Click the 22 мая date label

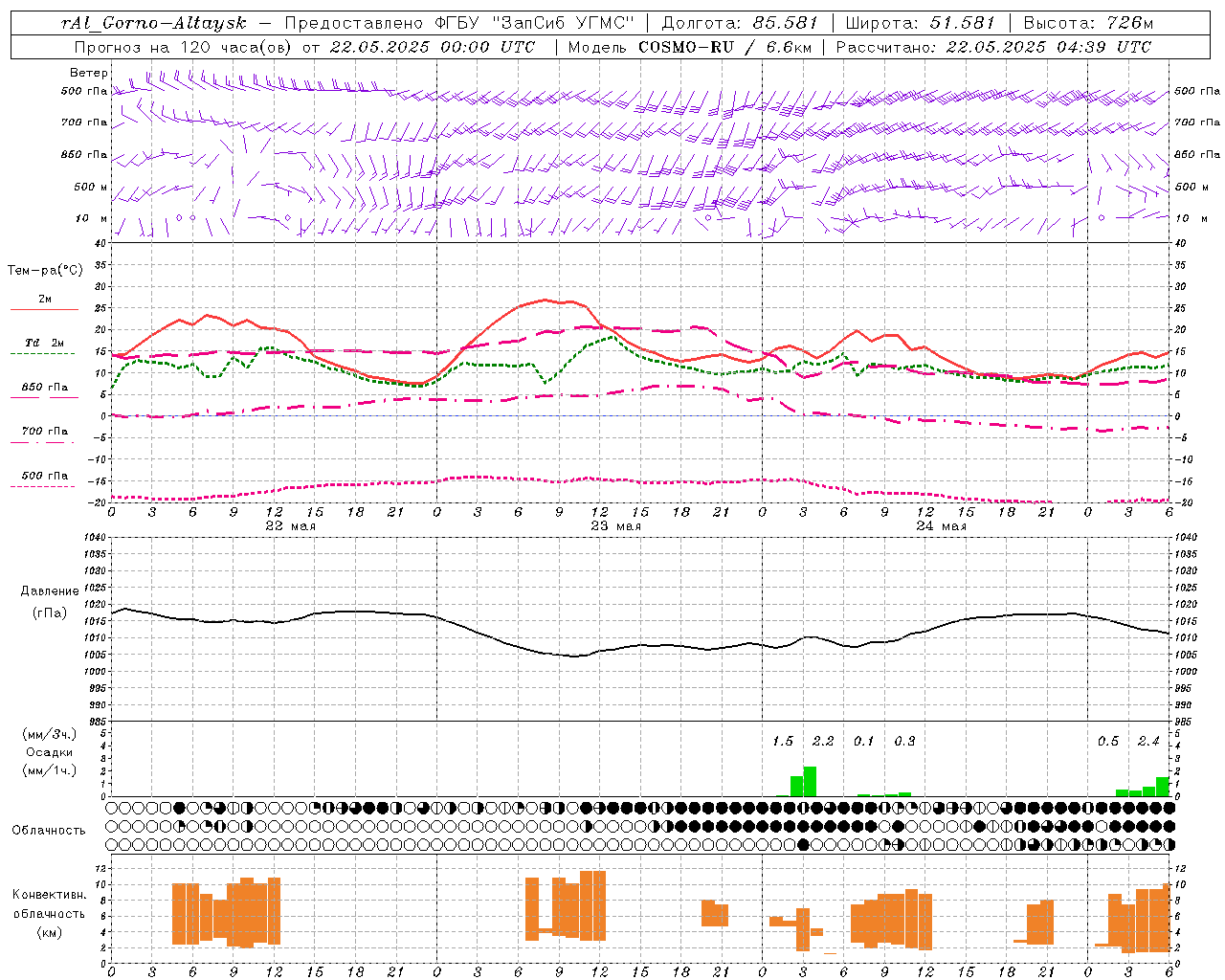click(x=290, y=526)
